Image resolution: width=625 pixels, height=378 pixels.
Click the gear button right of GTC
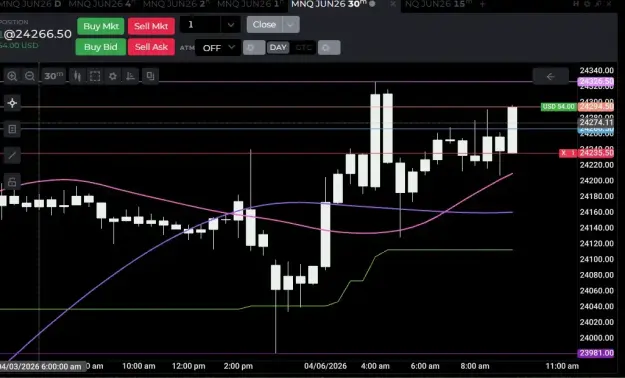click(329, 48)
